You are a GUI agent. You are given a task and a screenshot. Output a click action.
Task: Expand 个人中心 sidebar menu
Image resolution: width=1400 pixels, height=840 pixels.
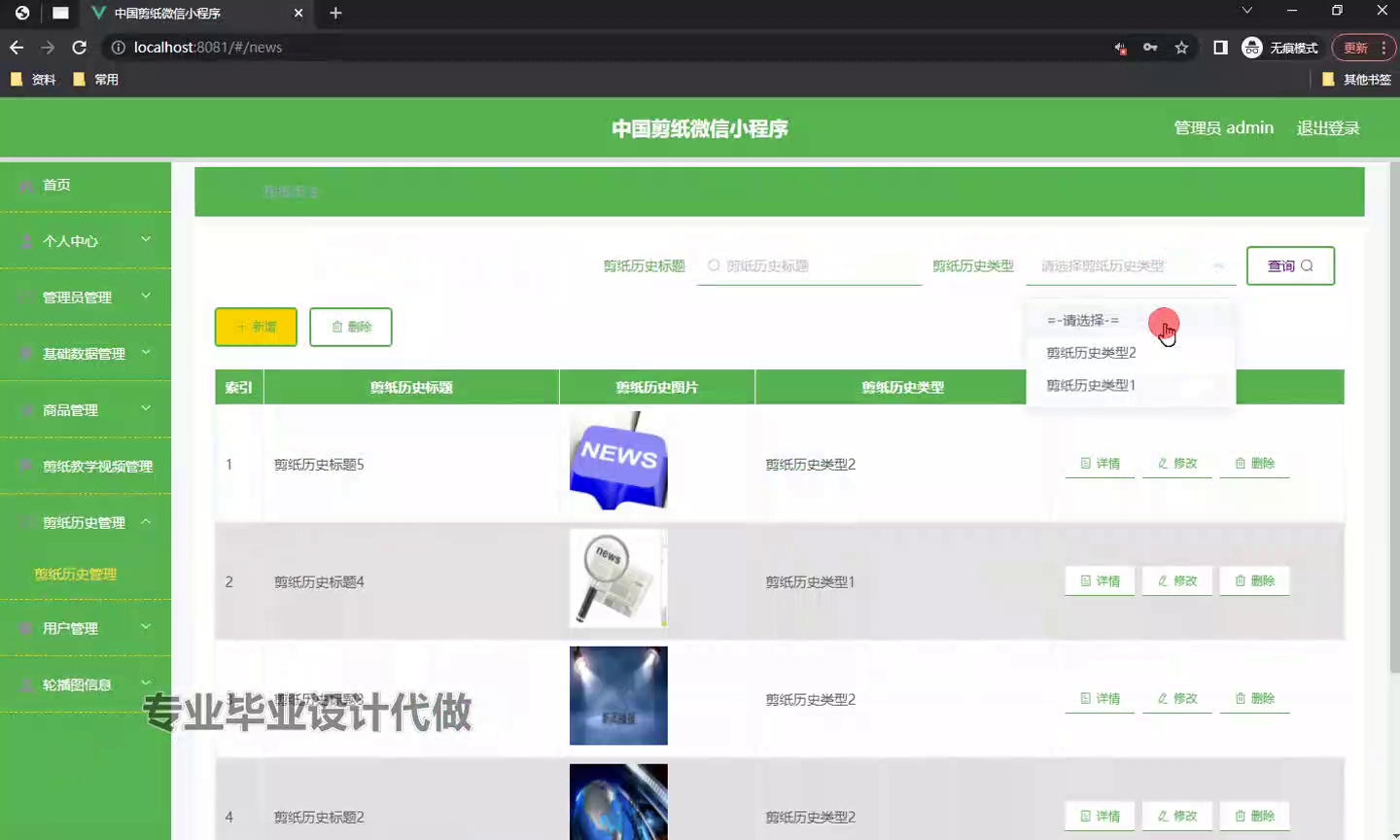point(86,240)
